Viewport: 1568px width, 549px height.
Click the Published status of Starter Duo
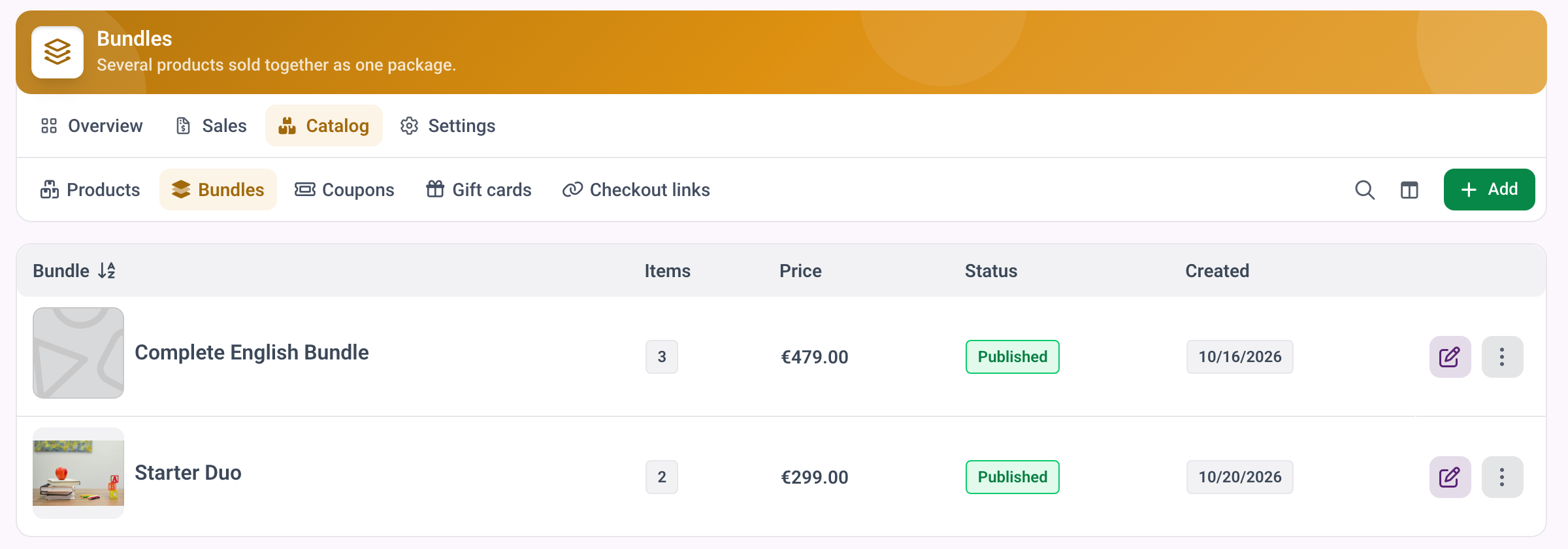[x=1012, y=477]
